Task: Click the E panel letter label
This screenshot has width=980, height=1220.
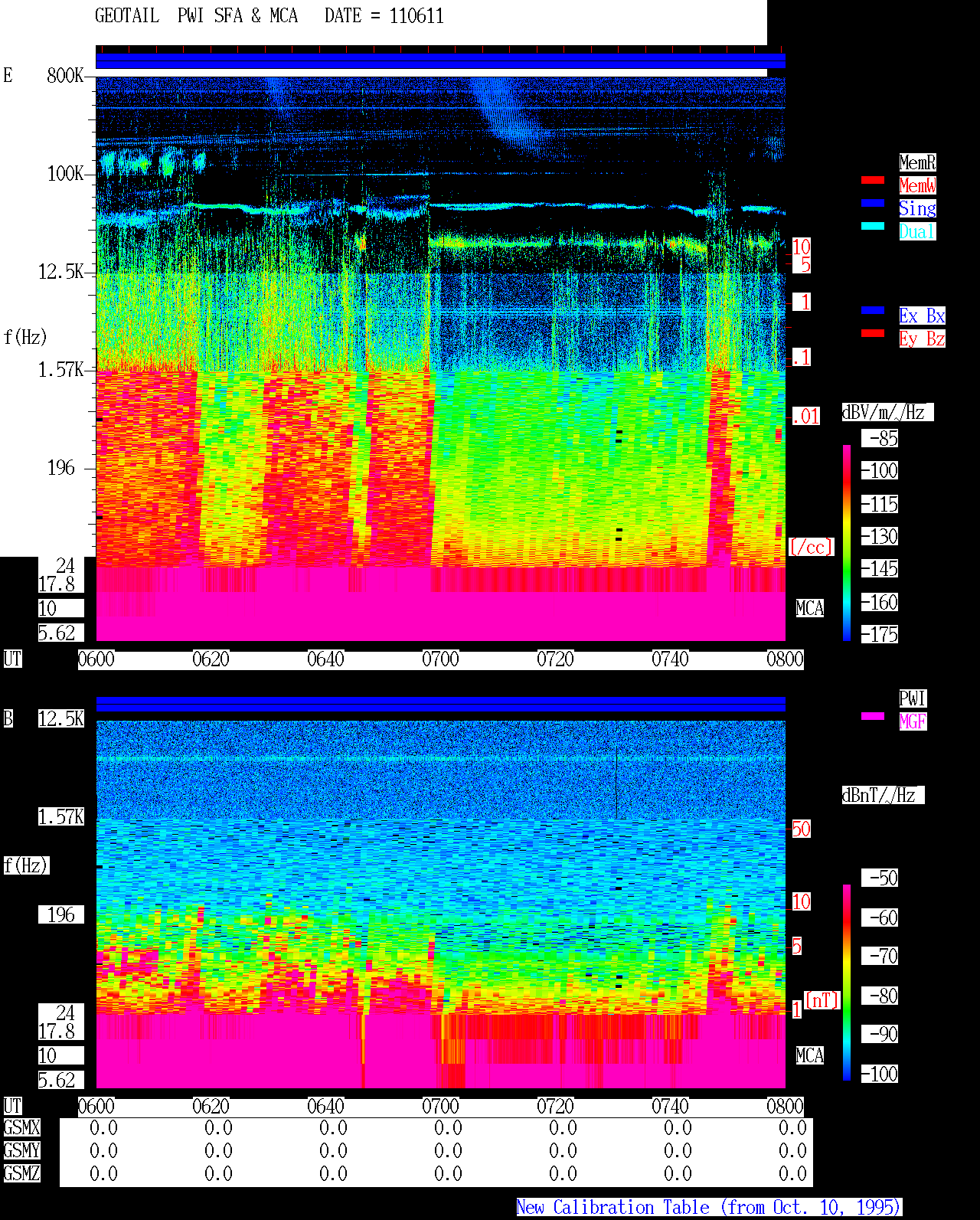Action: 8,75
